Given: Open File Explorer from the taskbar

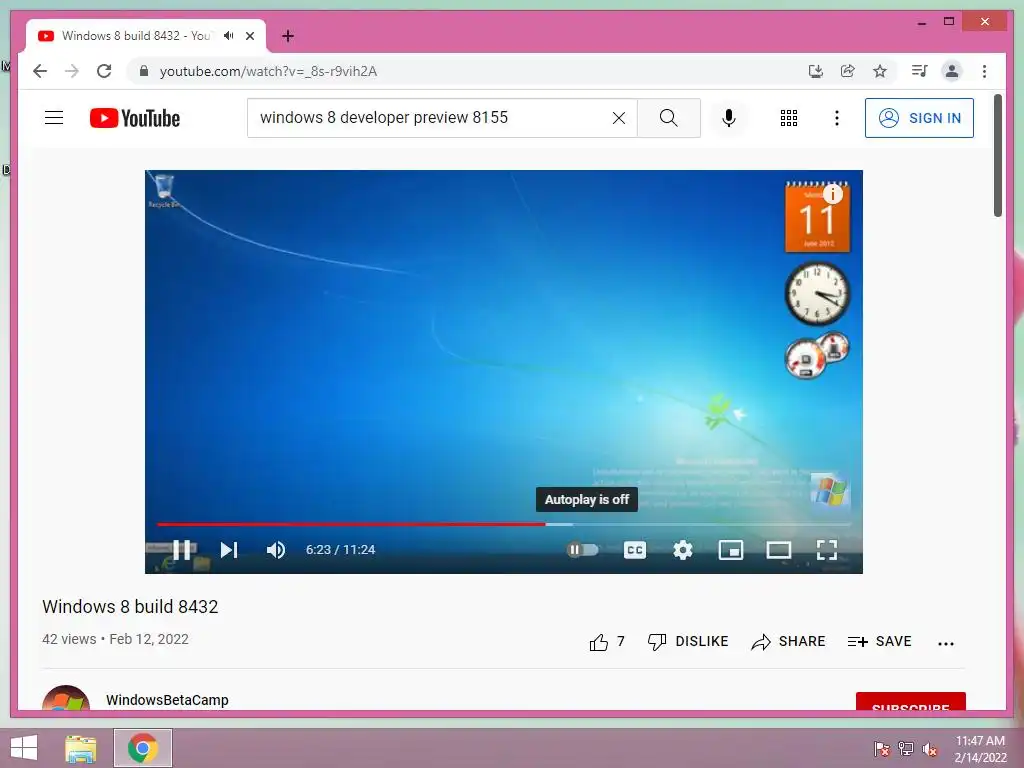Looking at the screenshot, I should coord(80,748).
